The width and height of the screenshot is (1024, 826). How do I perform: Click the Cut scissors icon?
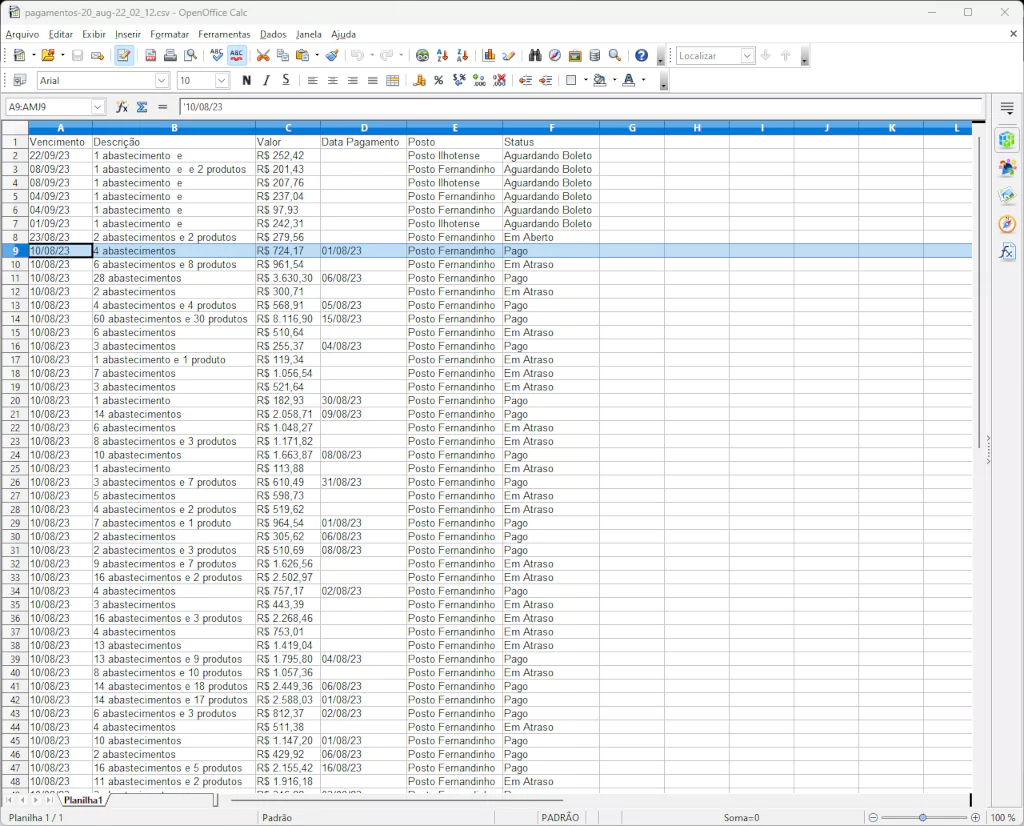[x=263, y=56]
